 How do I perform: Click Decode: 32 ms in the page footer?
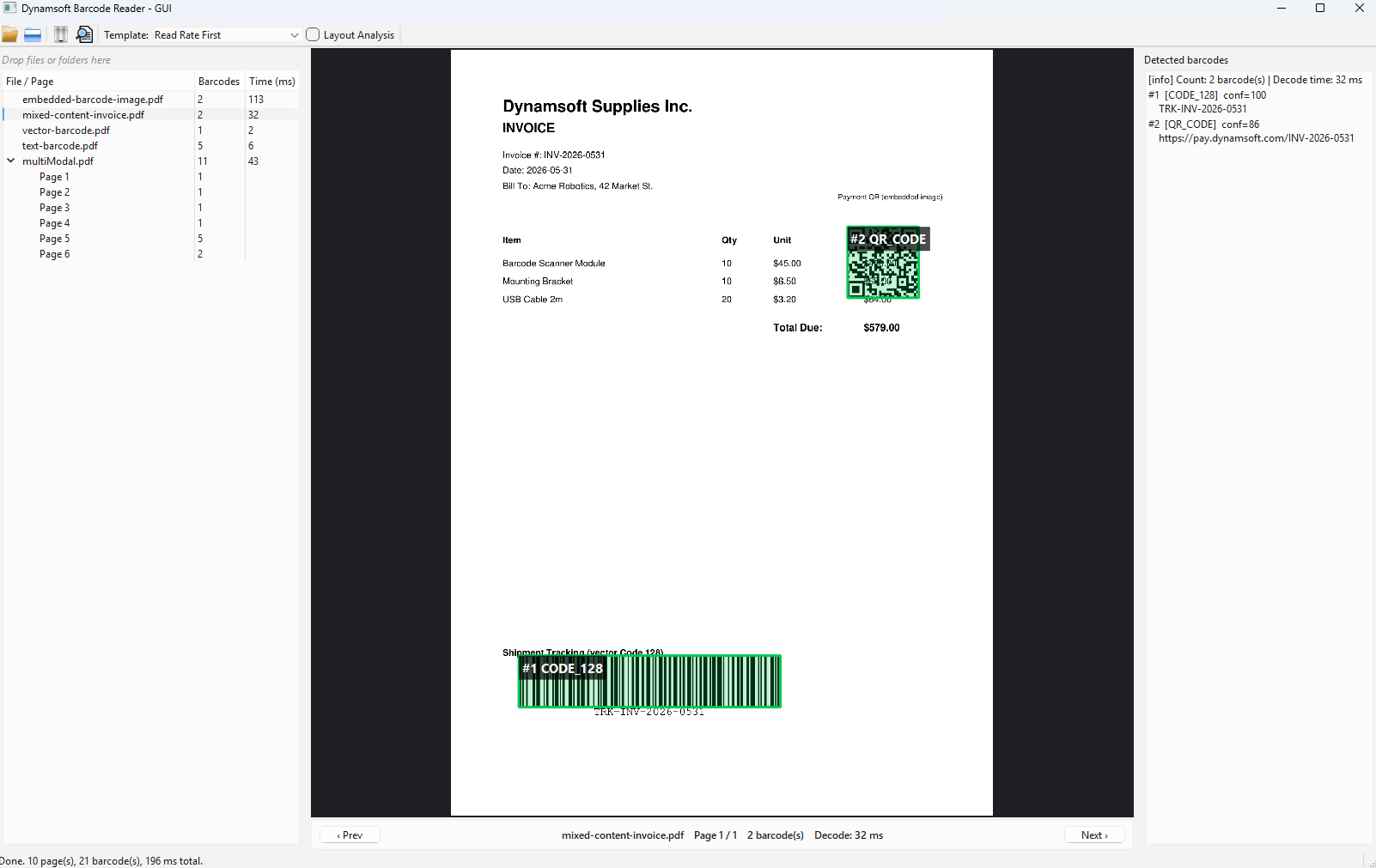coord(849,835)
